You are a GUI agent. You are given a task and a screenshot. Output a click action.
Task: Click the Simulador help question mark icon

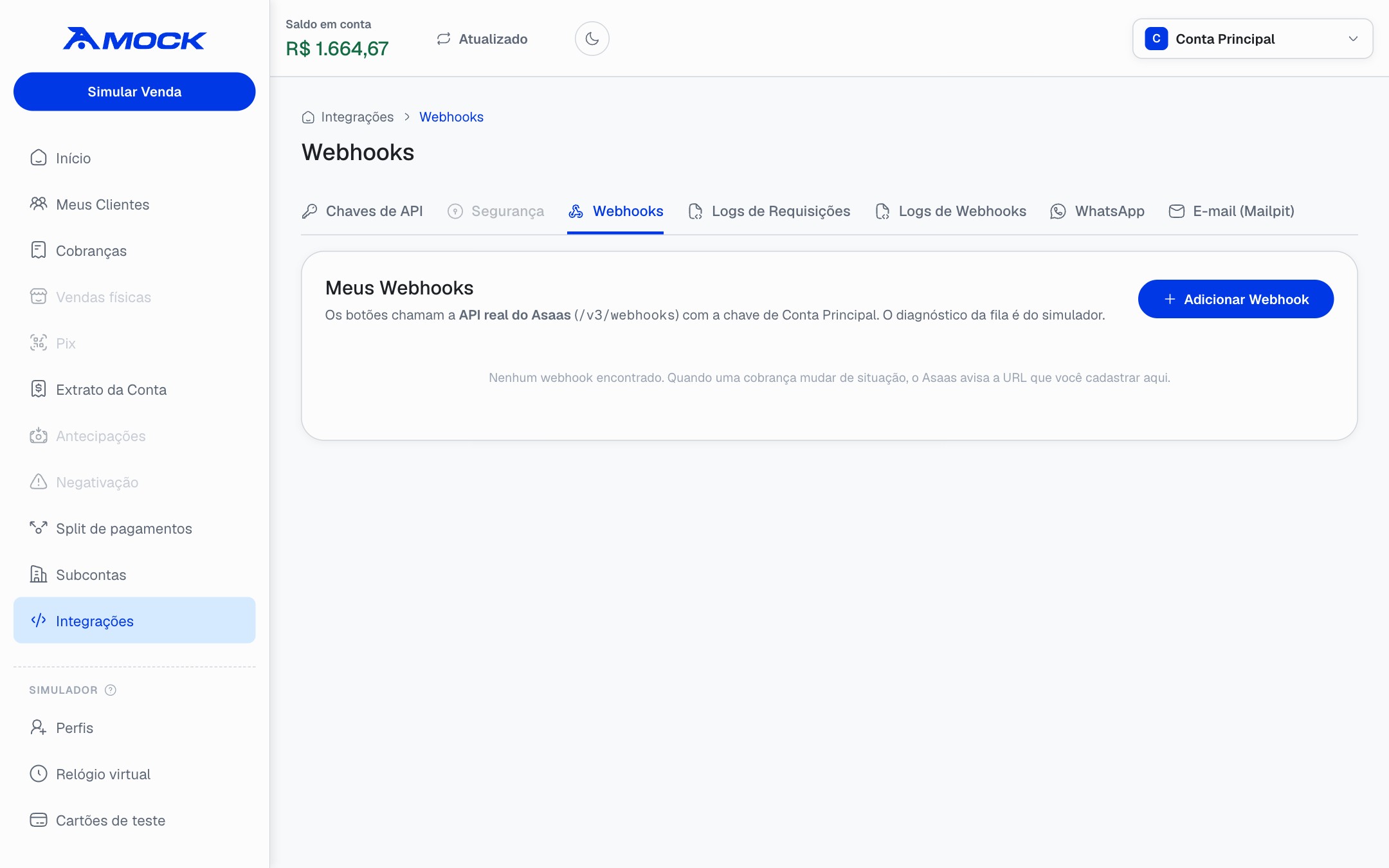pyautogui.click(x=111, y=690)
